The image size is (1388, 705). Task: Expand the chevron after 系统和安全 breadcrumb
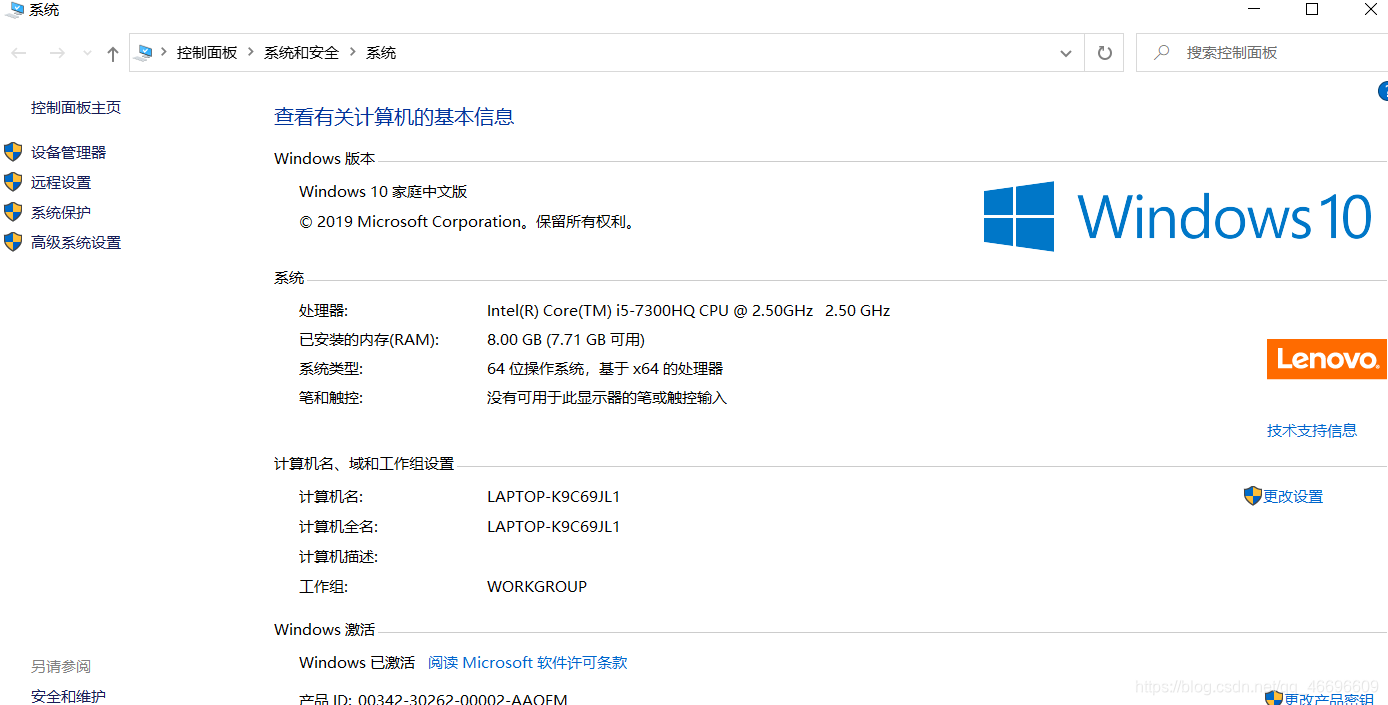[x=353, y=53]
